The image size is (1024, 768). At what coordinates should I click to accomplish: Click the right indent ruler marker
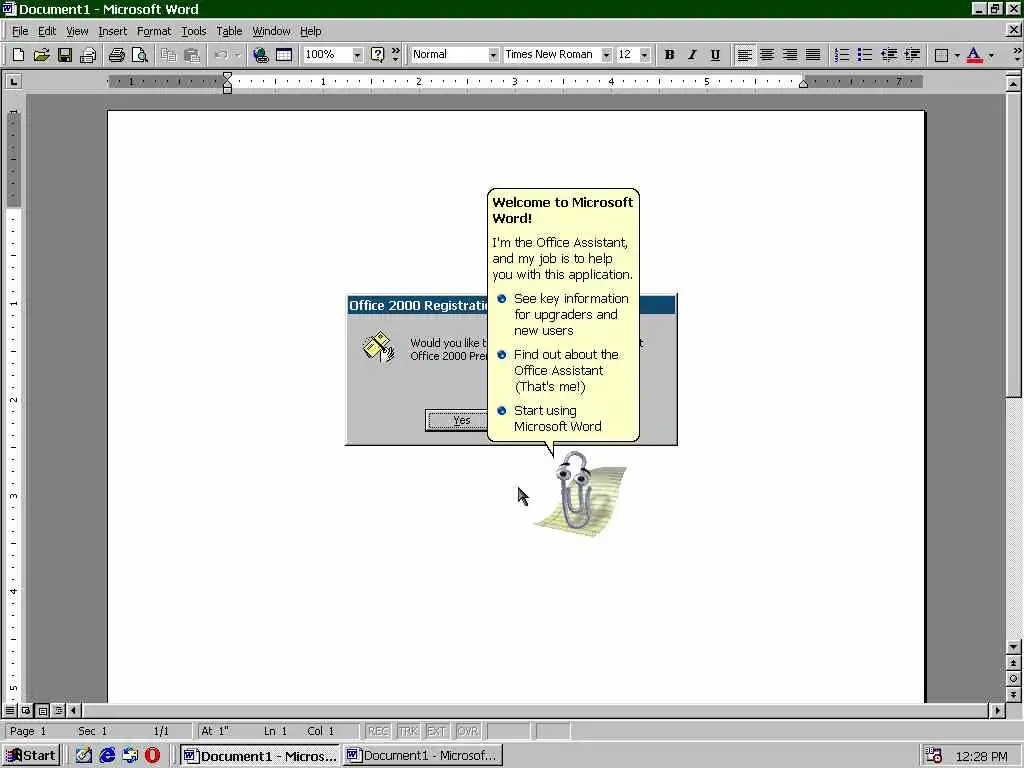click(x=803, y=84)
